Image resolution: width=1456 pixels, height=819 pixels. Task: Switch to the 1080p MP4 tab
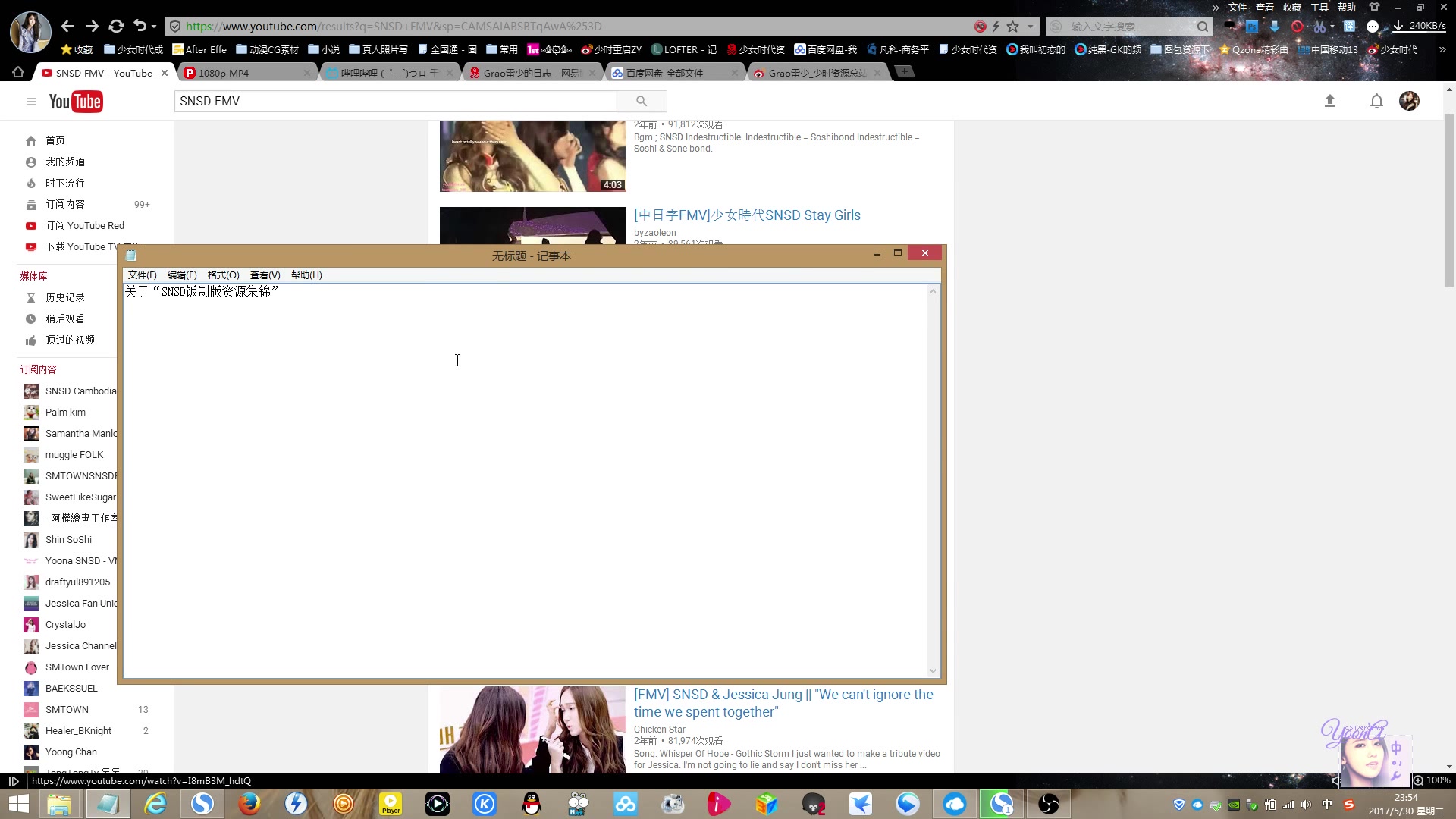246,73
